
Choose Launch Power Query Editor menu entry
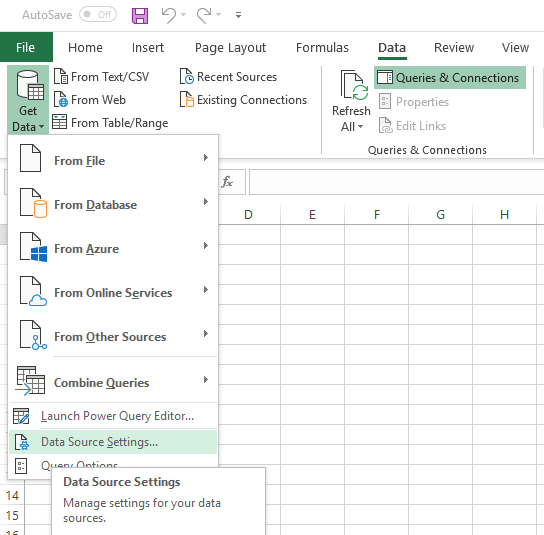pyautogui.click(x=113, y=416)
